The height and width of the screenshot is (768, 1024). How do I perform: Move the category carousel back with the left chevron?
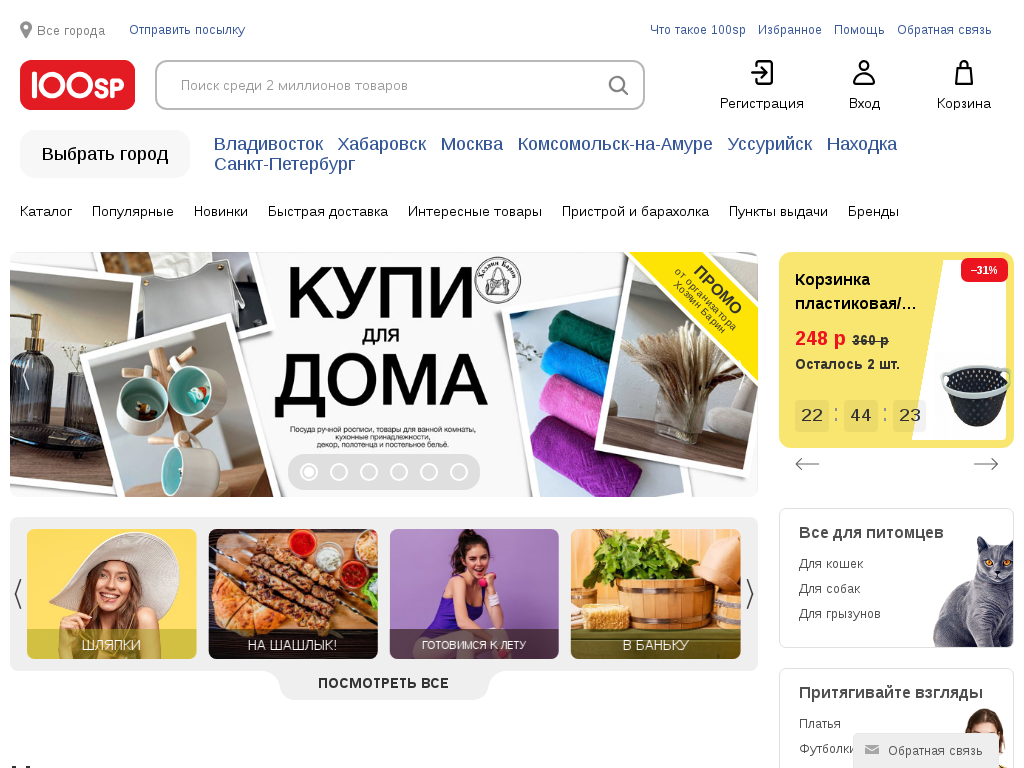(x=18, y=594)
